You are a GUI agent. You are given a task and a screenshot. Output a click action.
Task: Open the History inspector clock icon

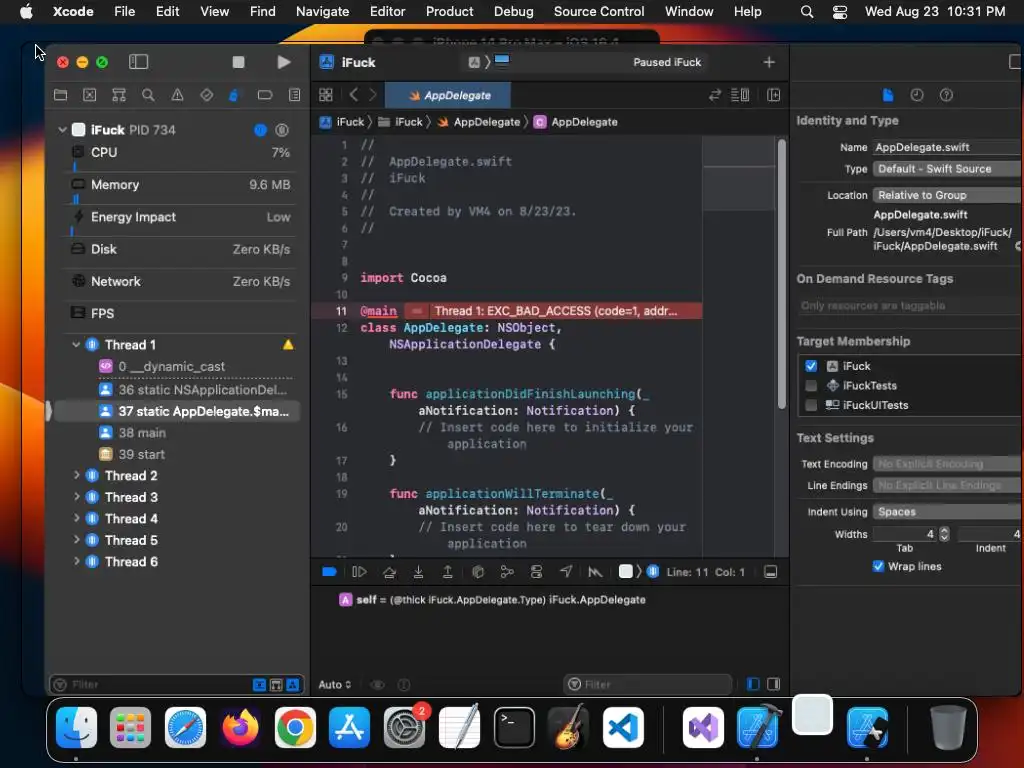pos(917,95)
